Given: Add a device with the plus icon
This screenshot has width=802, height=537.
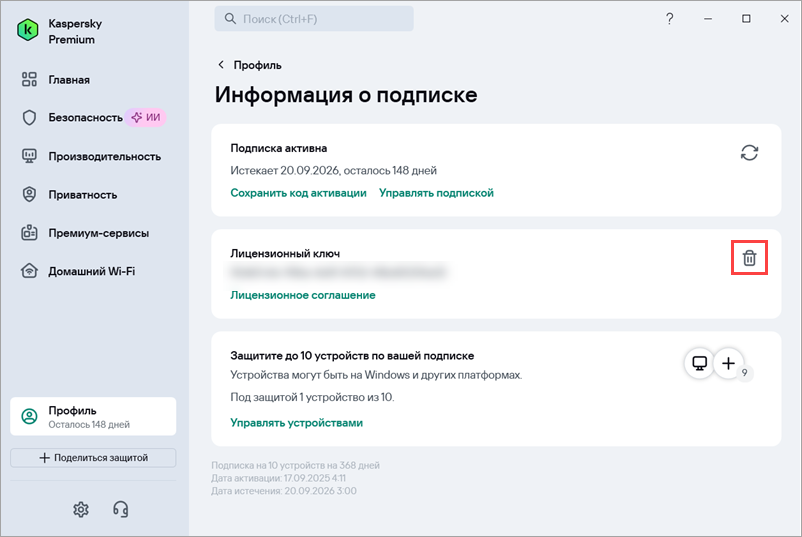Looking at the screenshot, I should 728,364.
